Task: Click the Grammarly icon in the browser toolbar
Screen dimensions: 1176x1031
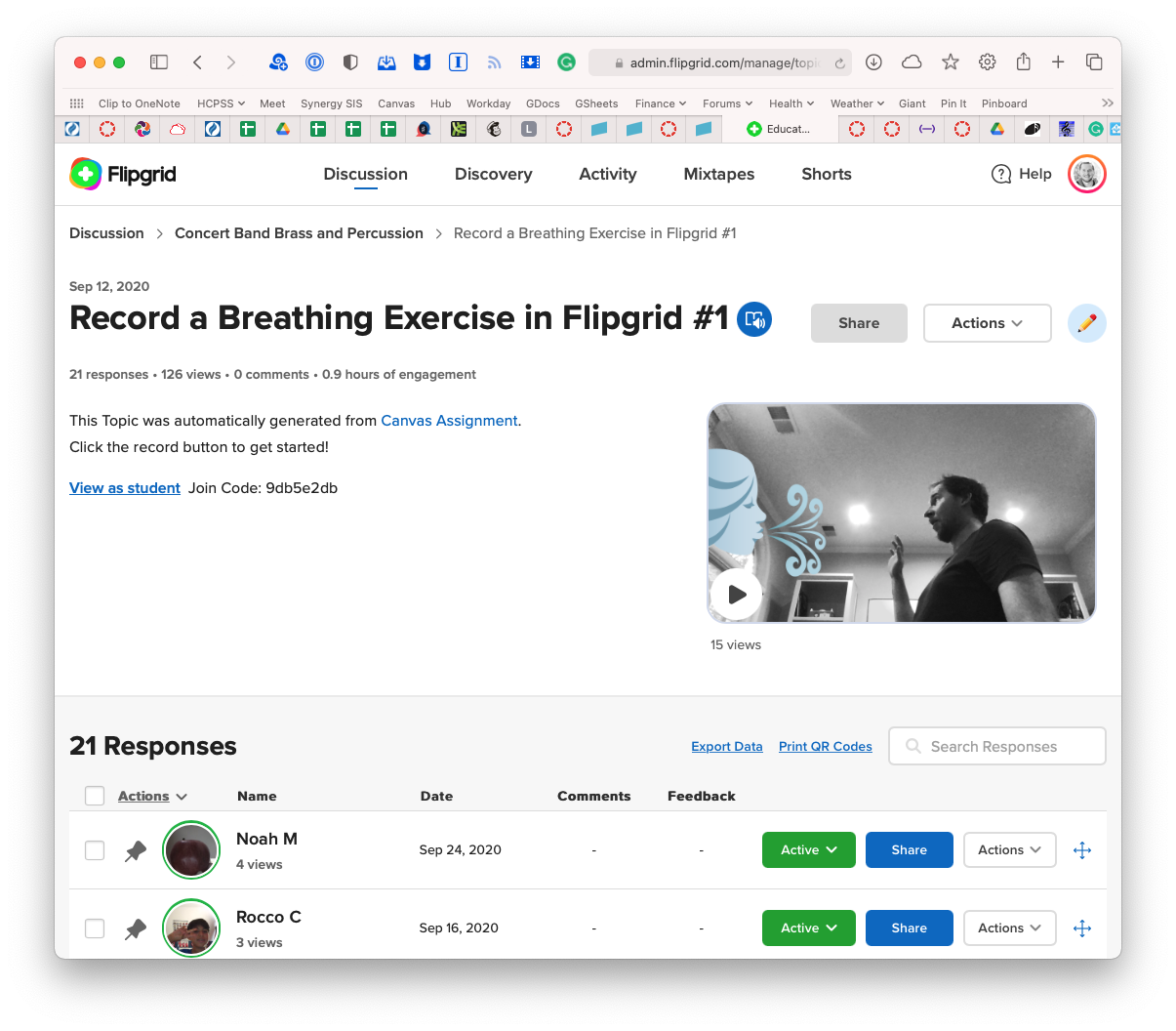Action: coord(566,62)
